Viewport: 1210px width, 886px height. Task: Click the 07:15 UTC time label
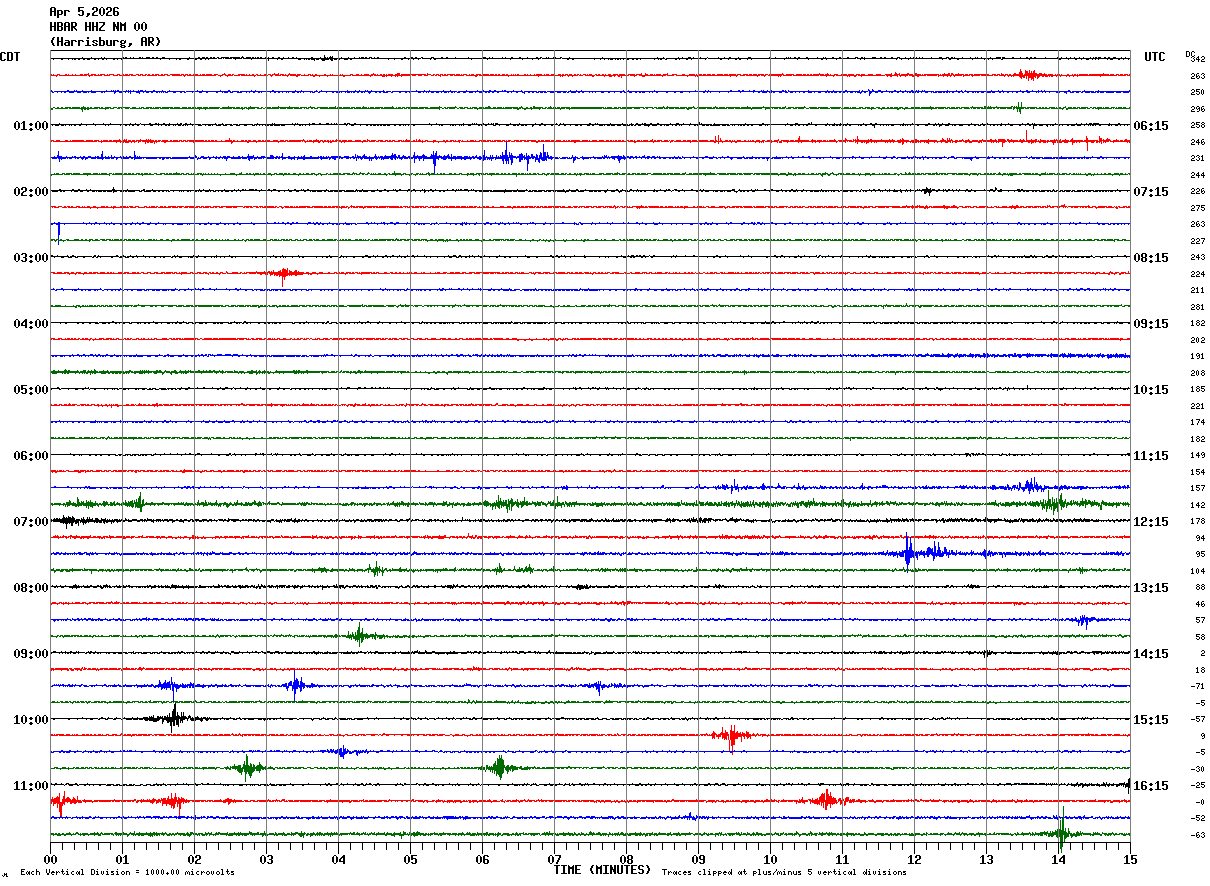pyautogui.click(x=1152, y=192)
